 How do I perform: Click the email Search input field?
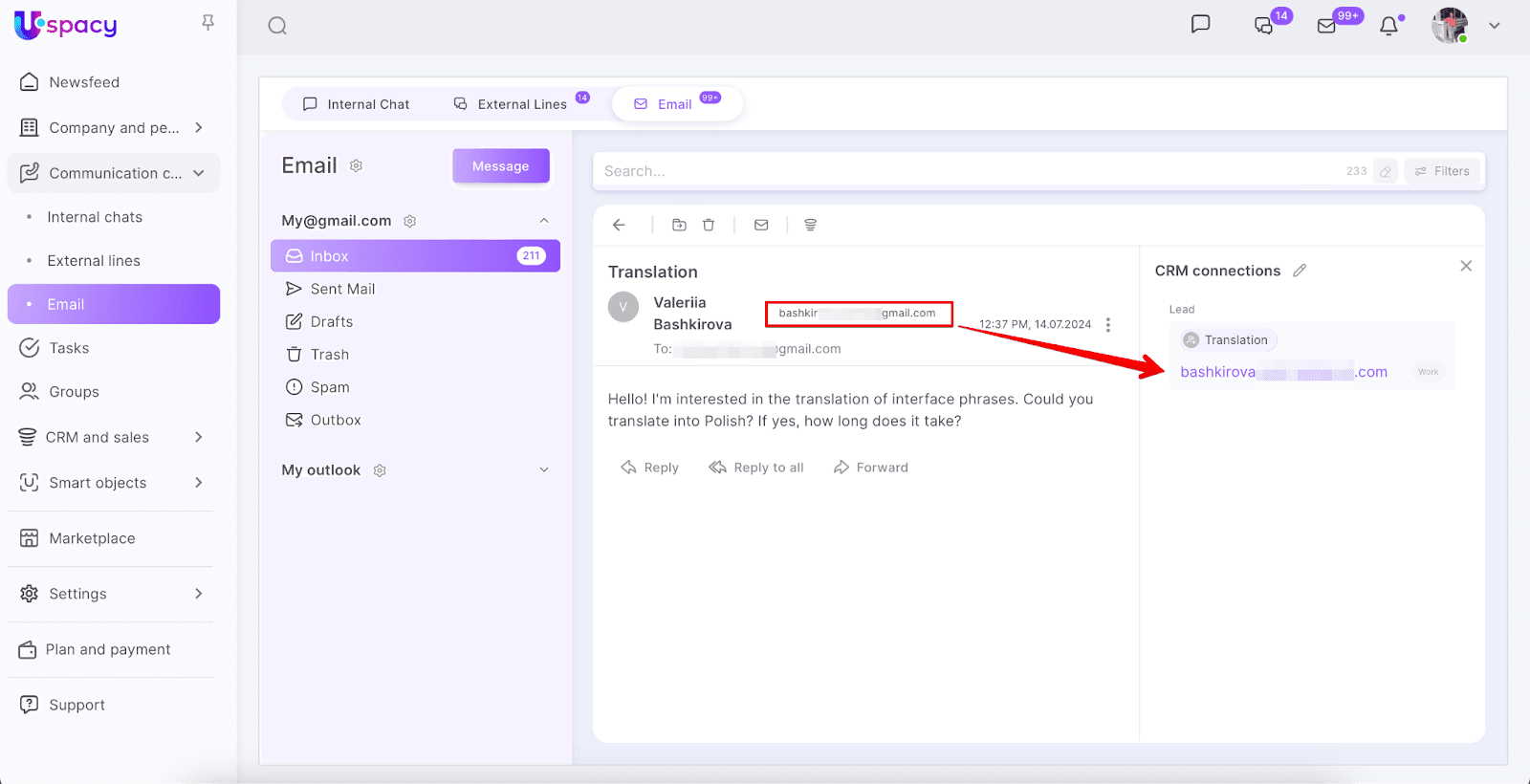[x=966, y=171]
